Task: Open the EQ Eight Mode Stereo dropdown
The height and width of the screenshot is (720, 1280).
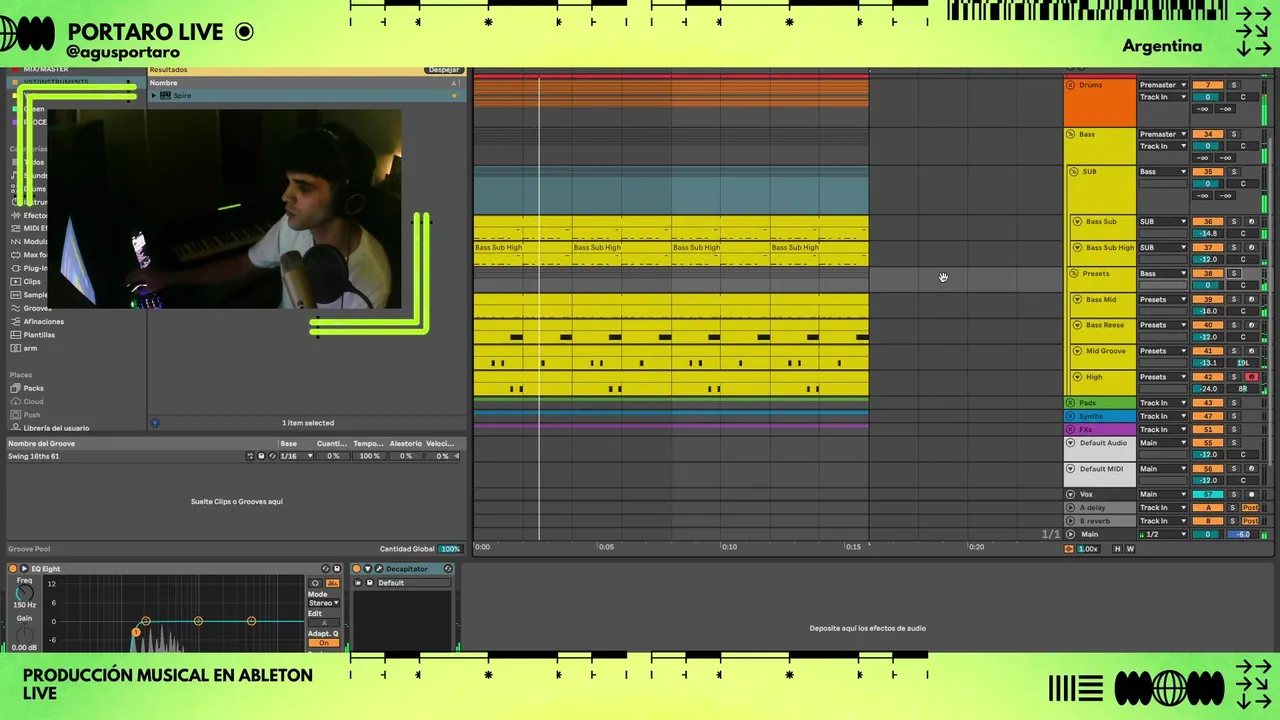Action: 323,603
